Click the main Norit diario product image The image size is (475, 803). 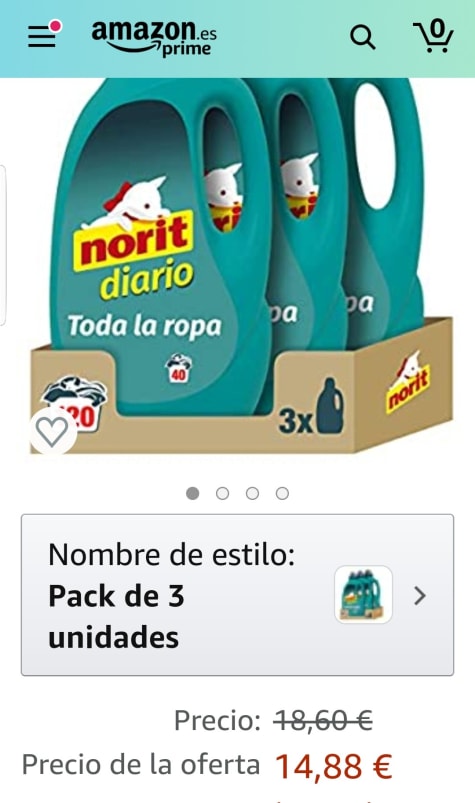pos(241,266)
